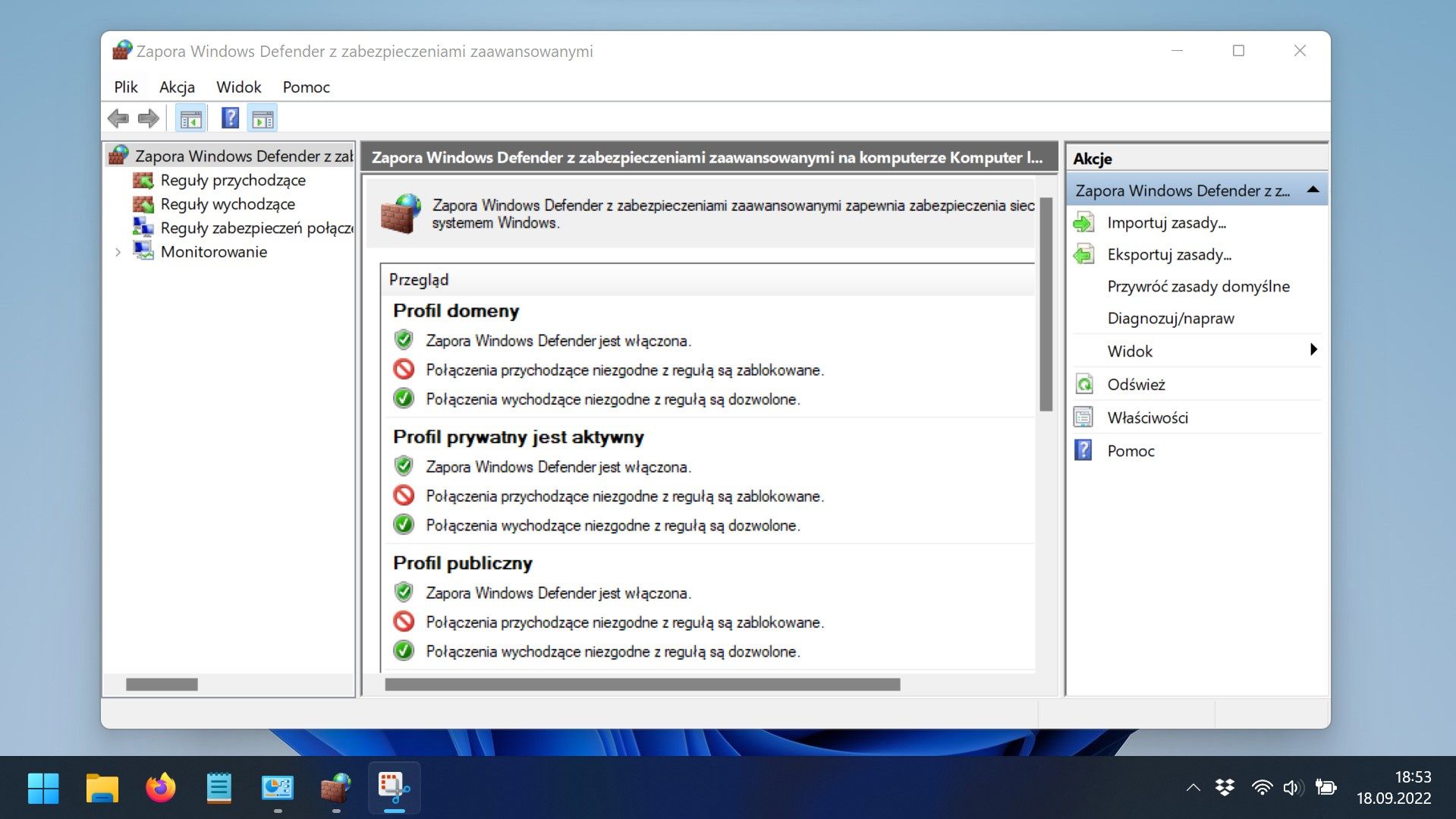This screenshot has height=819, width=1456.
Task: Click the volume speaker tray icon
Action: [x=1293, y=788]
